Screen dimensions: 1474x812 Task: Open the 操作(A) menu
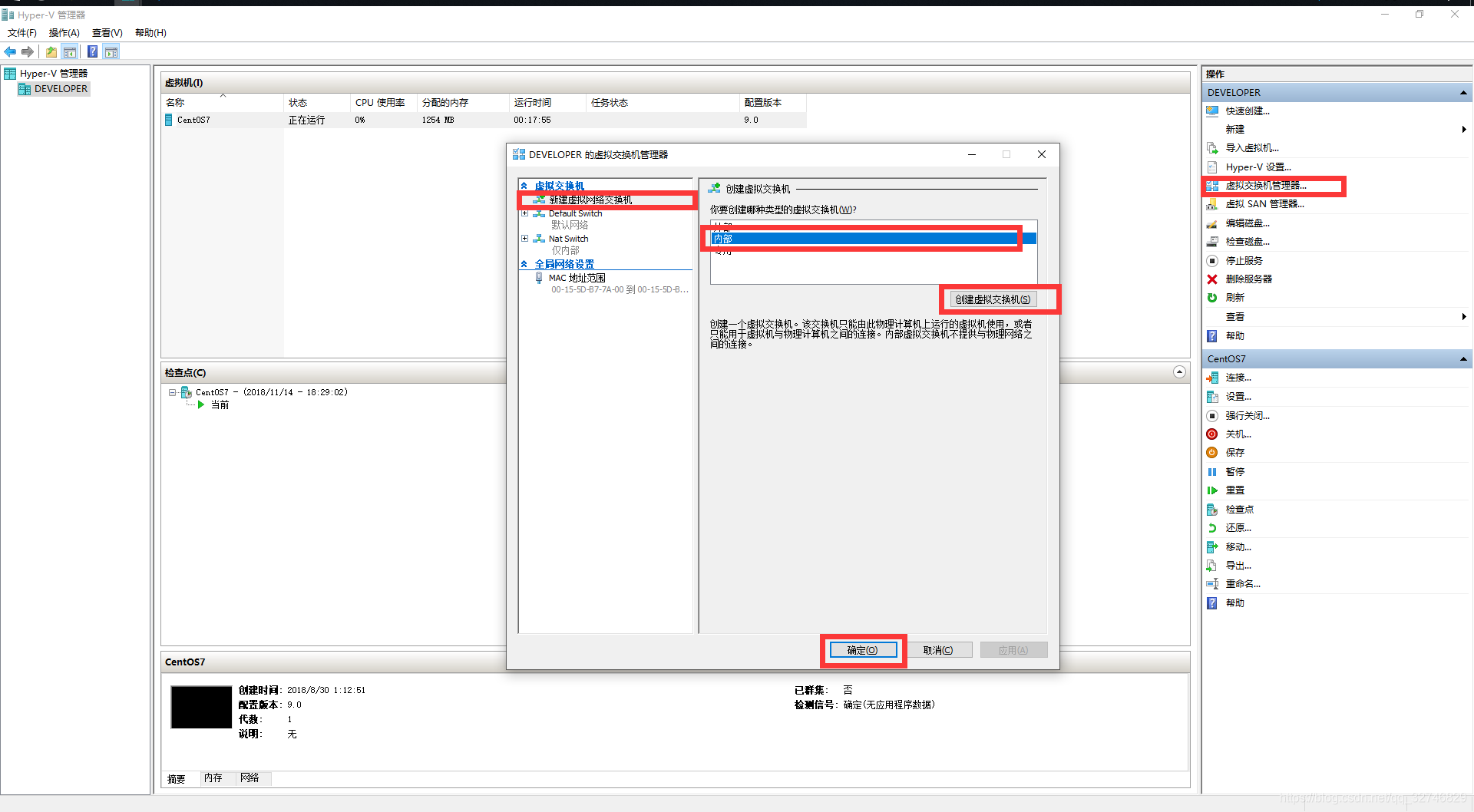64,33
